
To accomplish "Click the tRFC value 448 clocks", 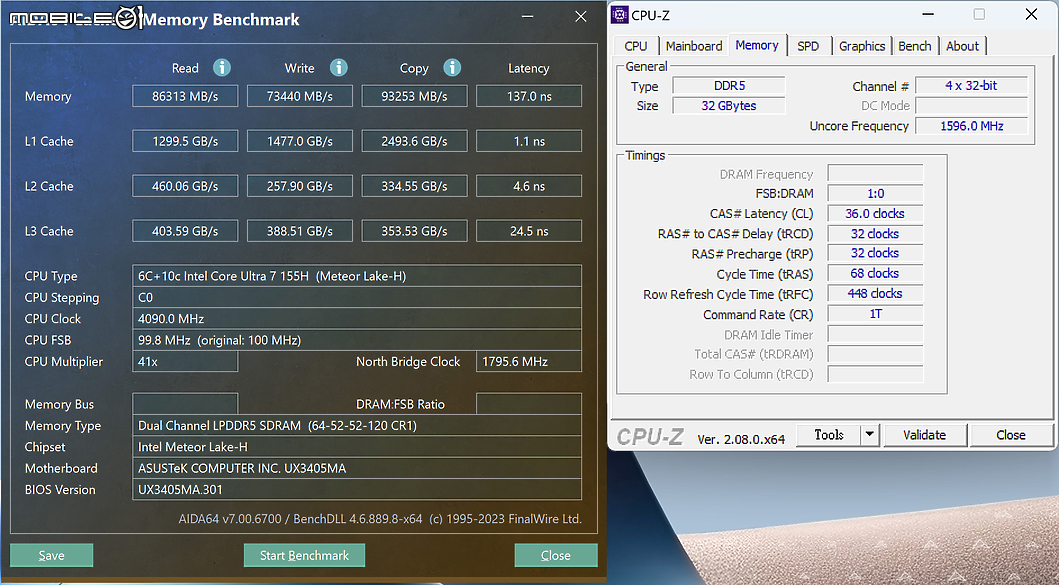I will (x=875, y=294).
